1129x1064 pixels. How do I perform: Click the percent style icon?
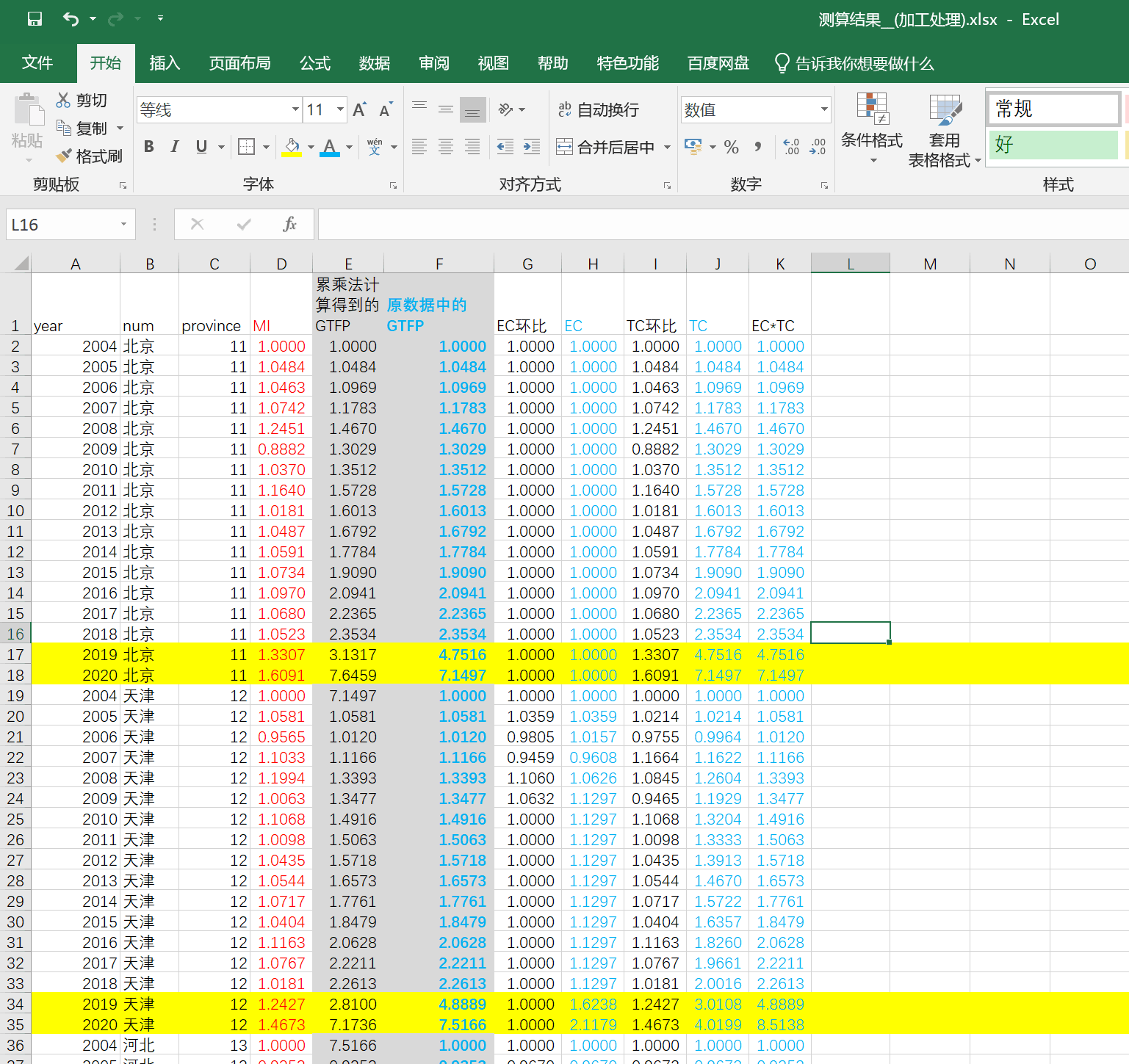731,147
